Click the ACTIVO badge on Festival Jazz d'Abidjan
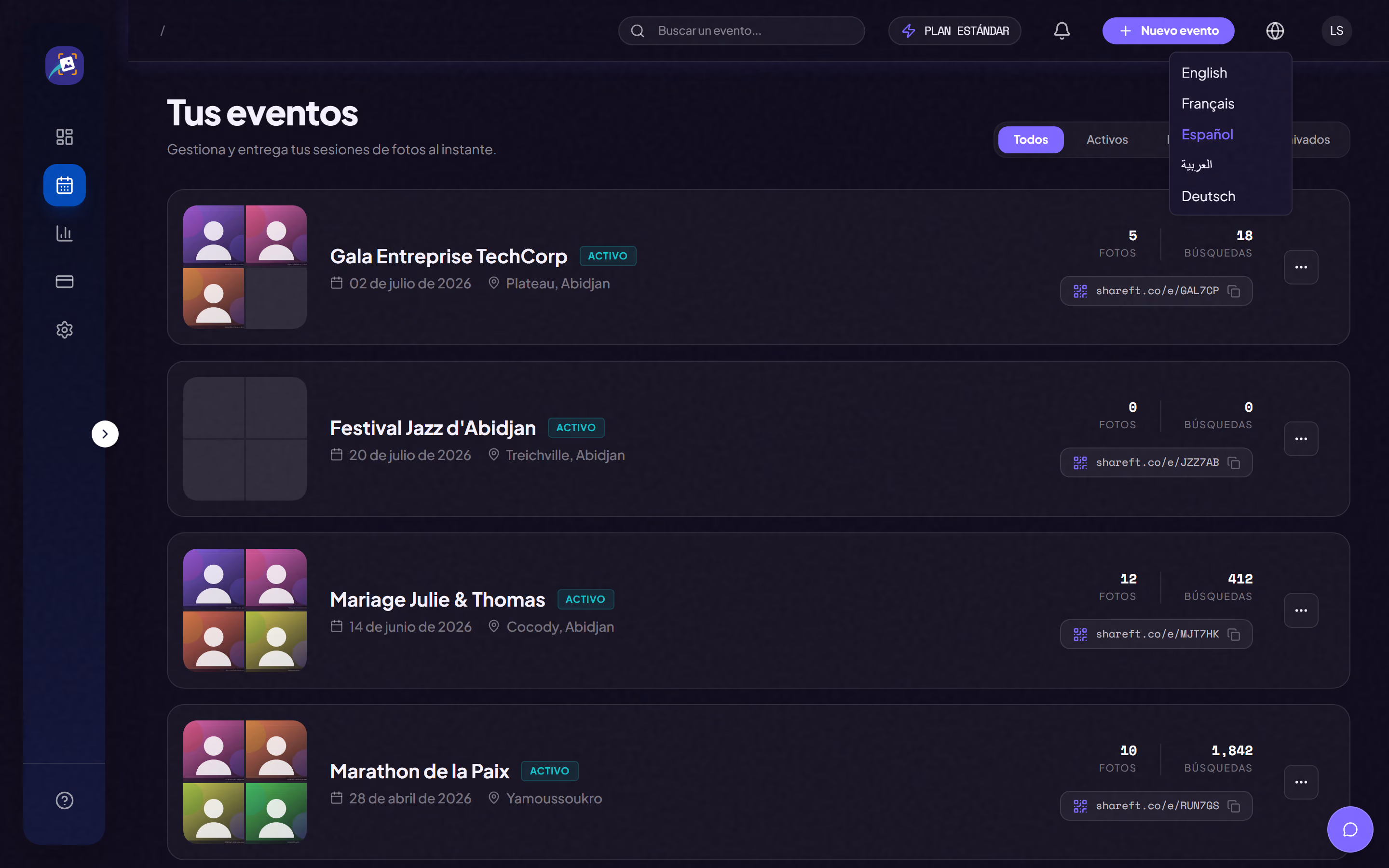Viewport: 1389px width, 868px height. click(576, 428)
